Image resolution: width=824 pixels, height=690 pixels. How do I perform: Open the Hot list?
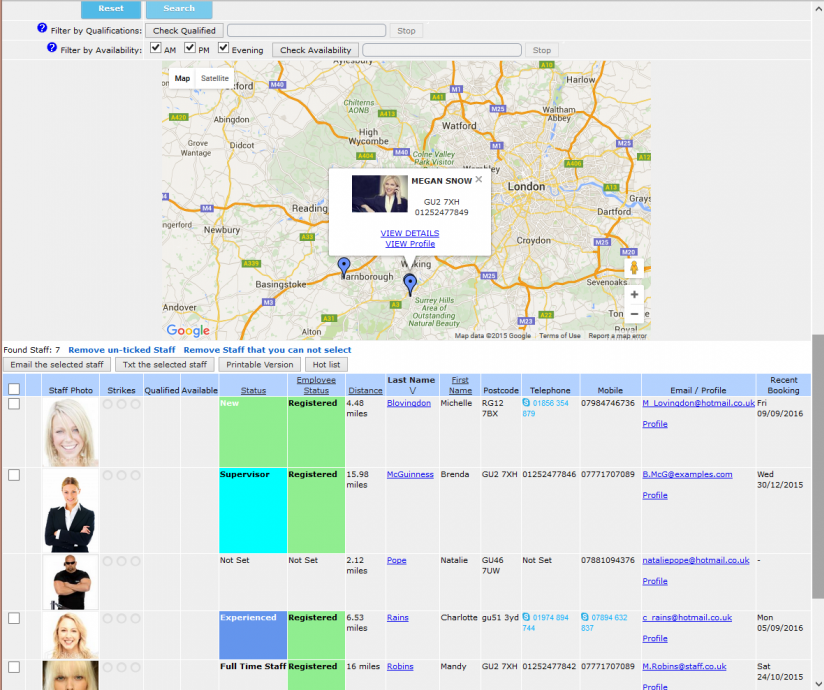tap(326, 365)
